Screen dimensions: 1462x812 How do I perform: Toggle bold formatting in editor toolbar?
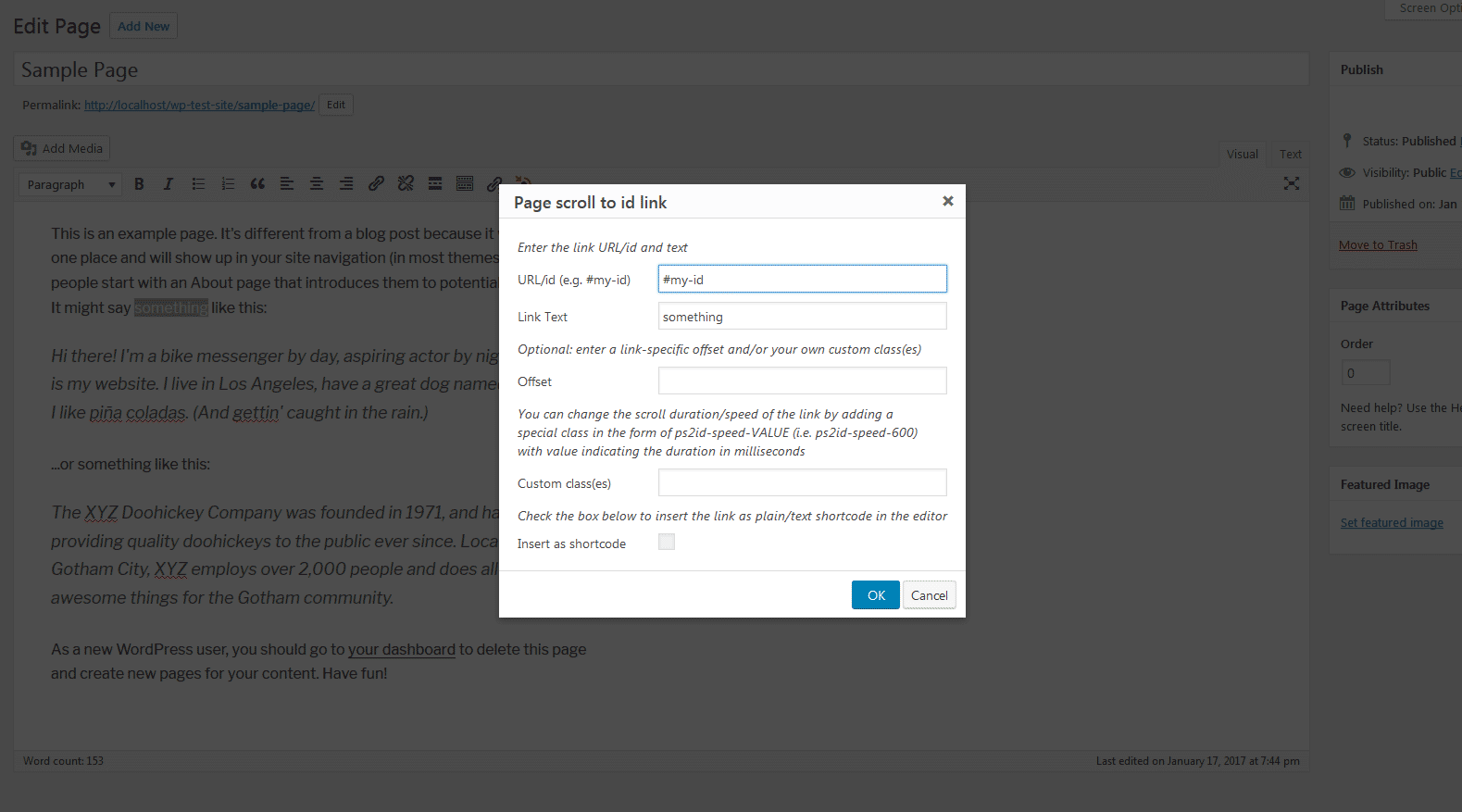pos(139,184)
